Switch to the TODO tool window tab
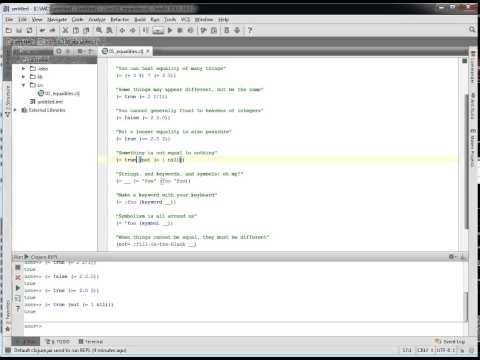This screenshot has width=480, height=360. tap(58, 342)
